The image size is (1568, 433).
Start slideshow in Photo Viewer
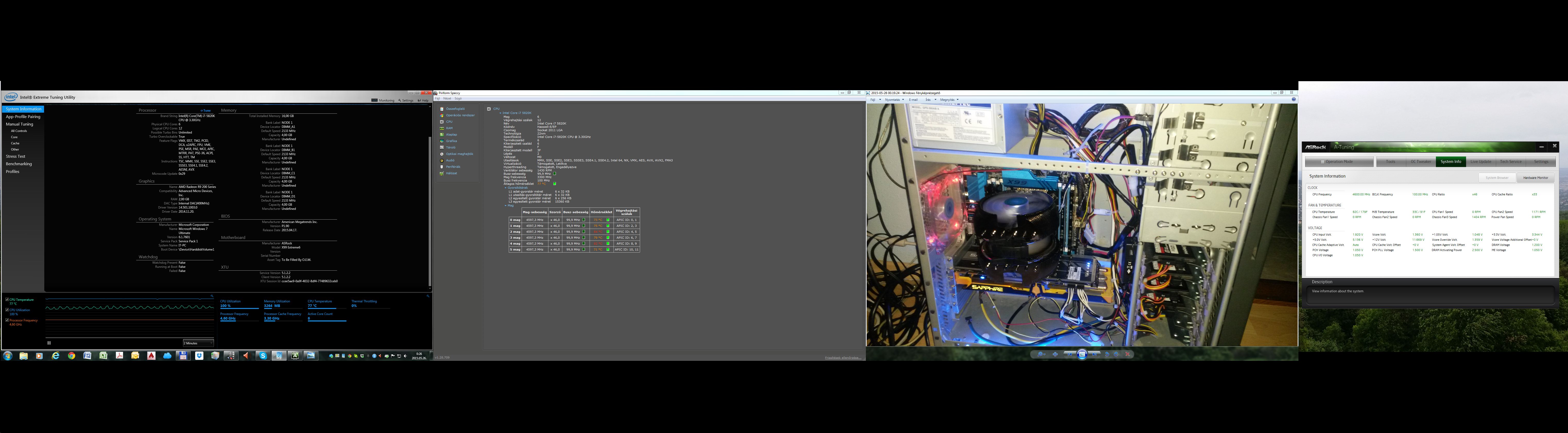[x=1082, y=354]
